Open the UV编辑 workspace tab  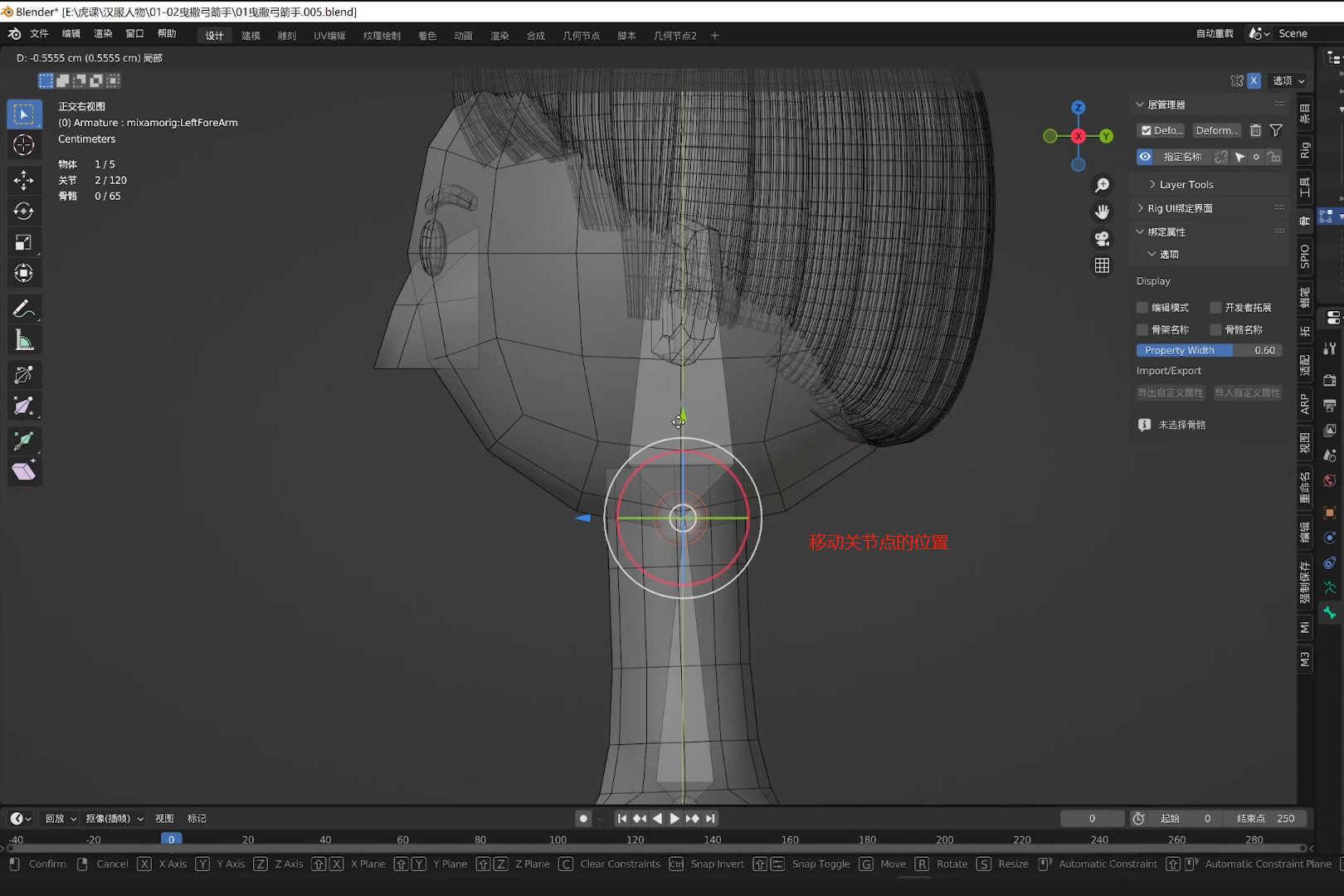(329, 36)
